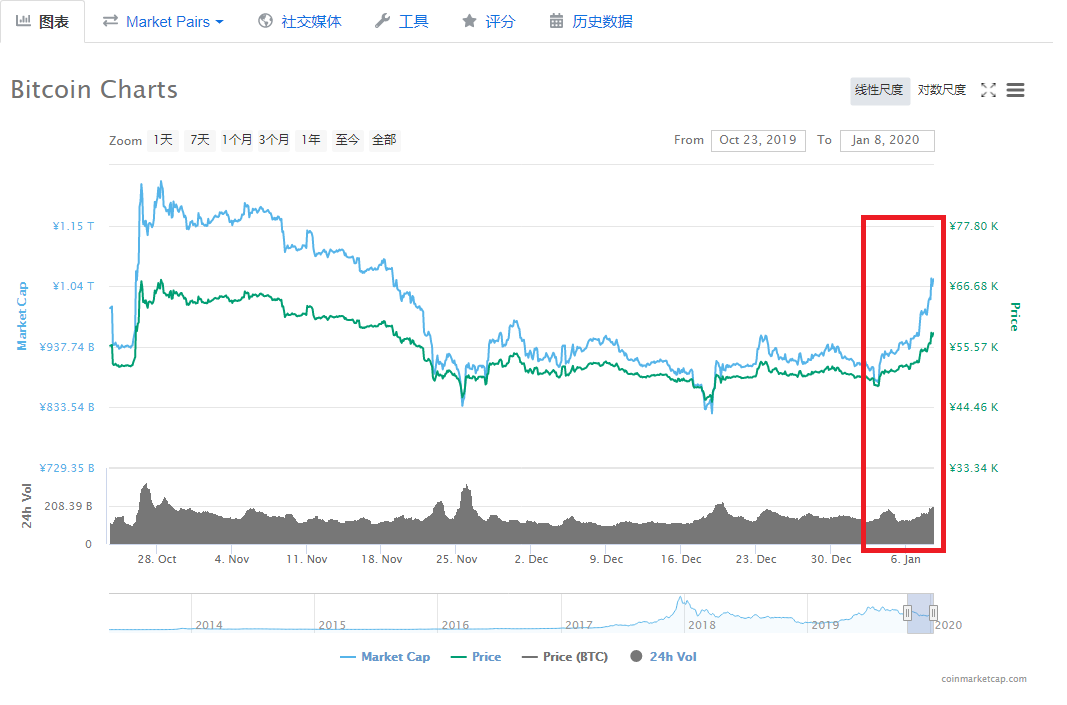Open the chart export hamburger menu

[1015, 89]
